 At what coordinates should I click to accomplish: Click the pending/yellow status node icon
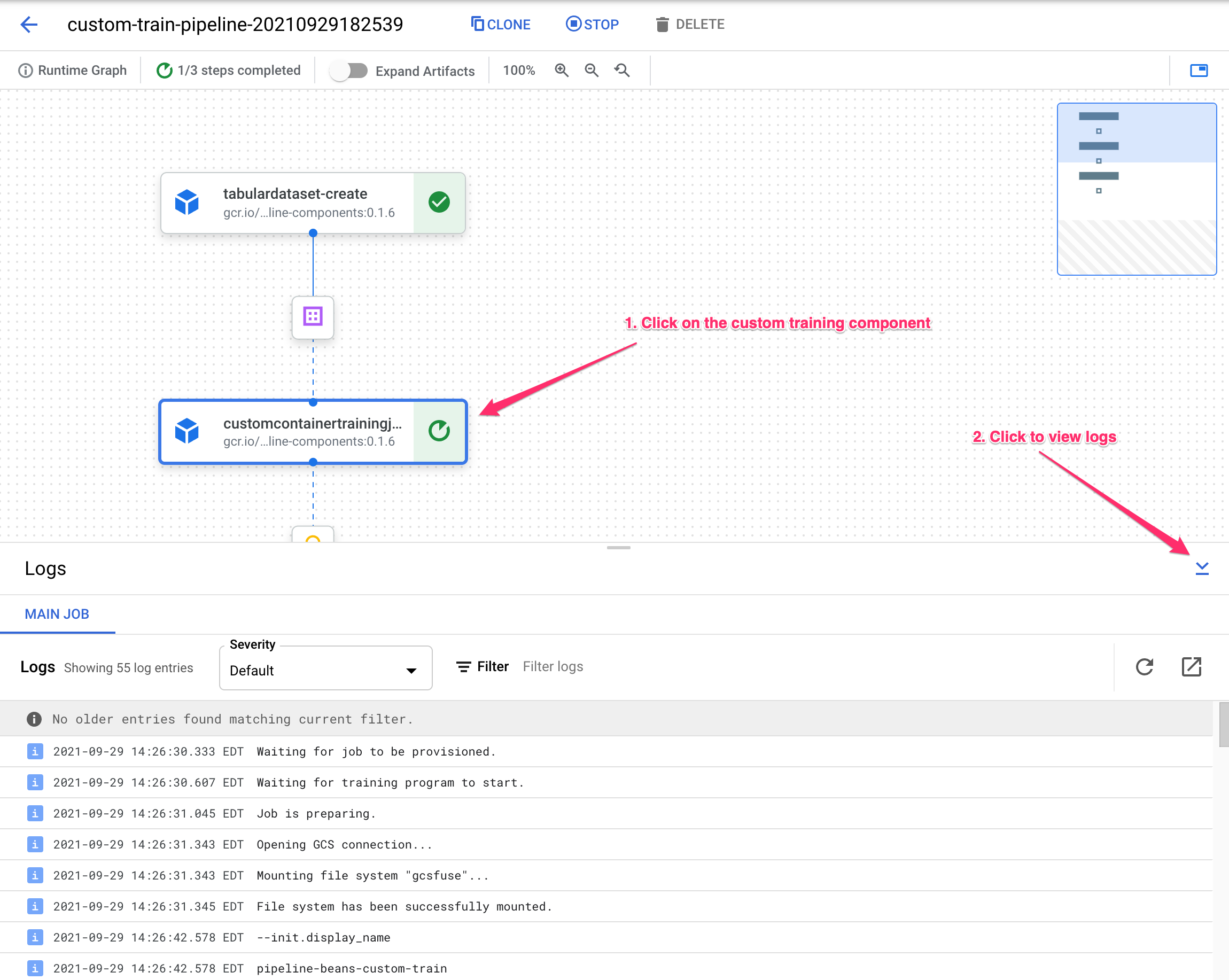313,538
